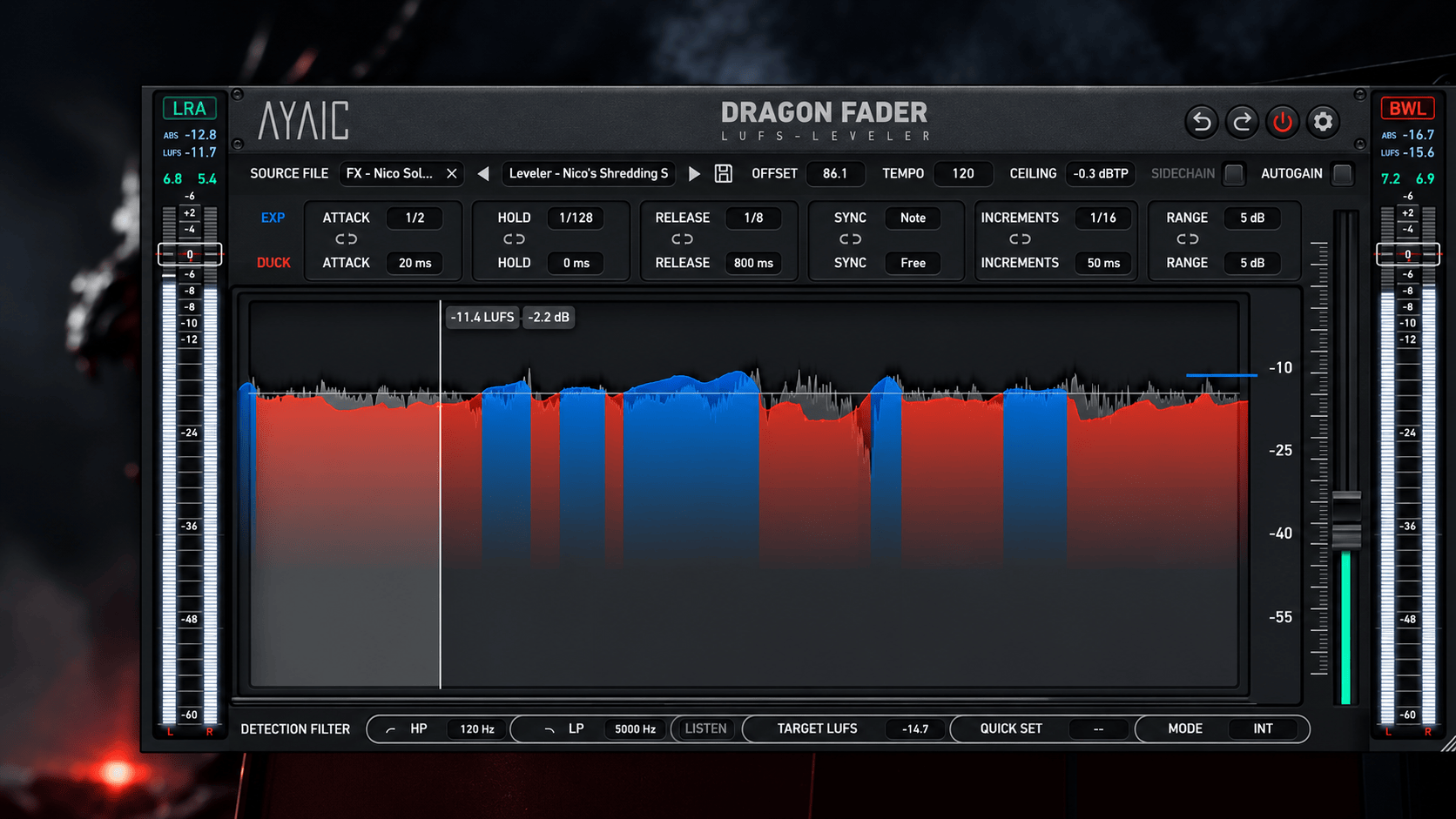Open the Sync Note dropdown
Image resolution: width=1456 pixels, height=819 pixels.
pyautogui.click(x=913, y=218)
